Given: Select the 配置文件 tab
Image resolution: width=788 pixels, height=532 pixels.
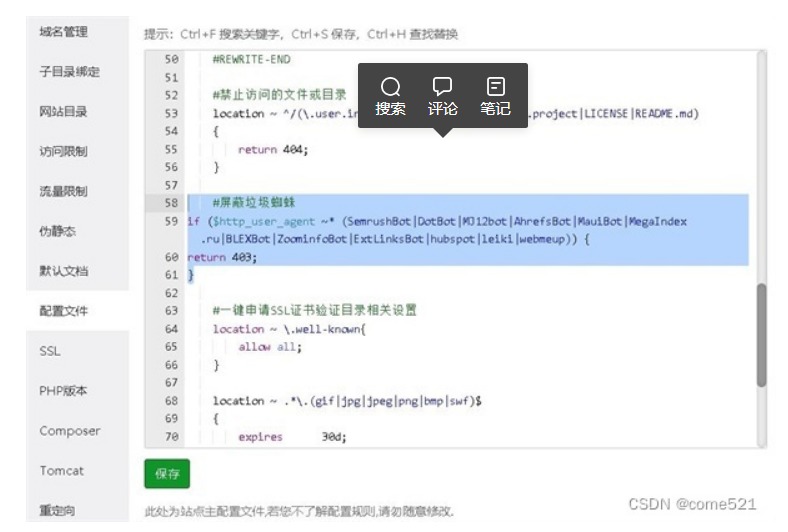Looking at the screenshot, I should 64,311.
